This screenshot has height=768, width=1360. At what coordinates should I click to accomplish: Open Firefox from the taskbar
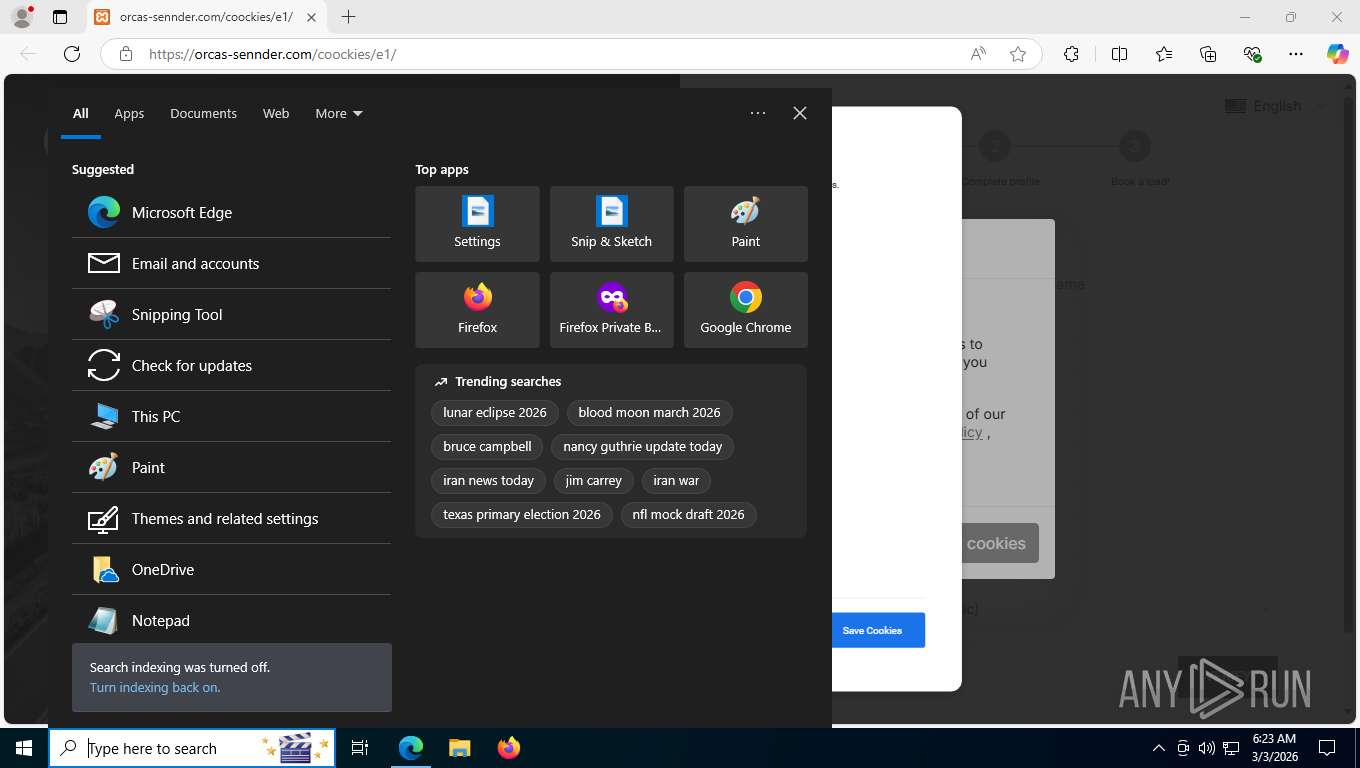click(508, 748)
